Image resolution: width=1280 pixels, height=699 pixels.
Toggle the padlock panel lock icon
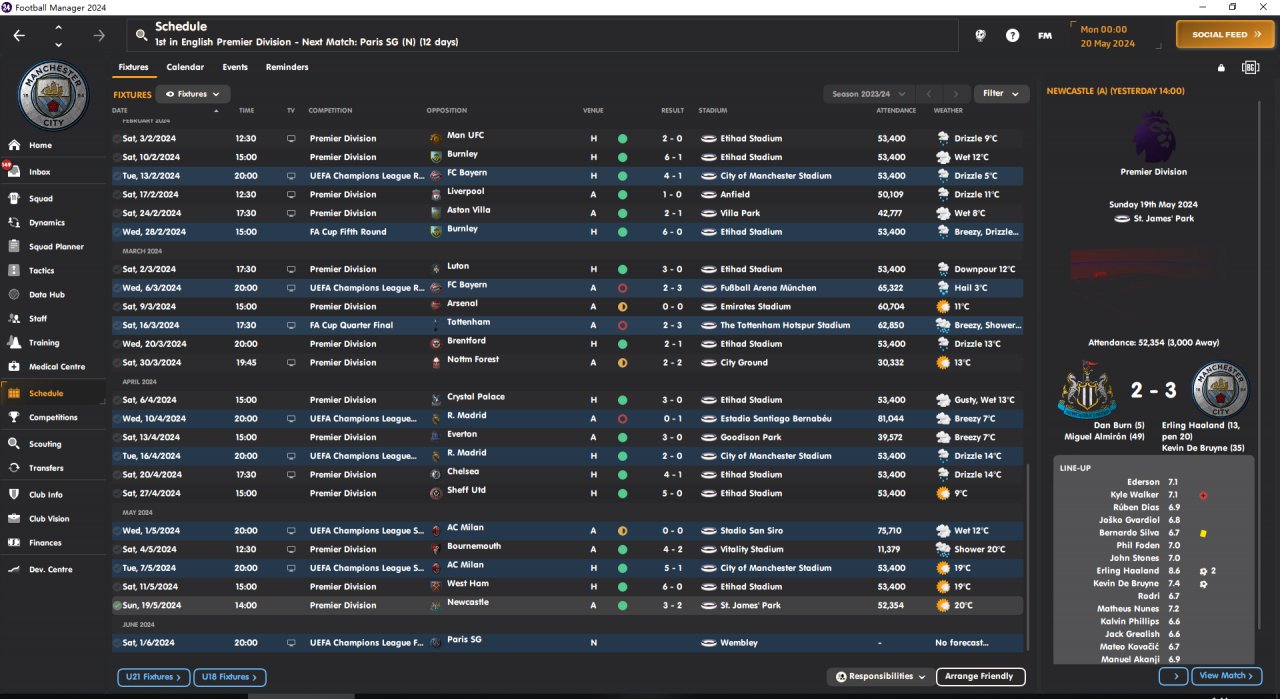click(1220, 68)
